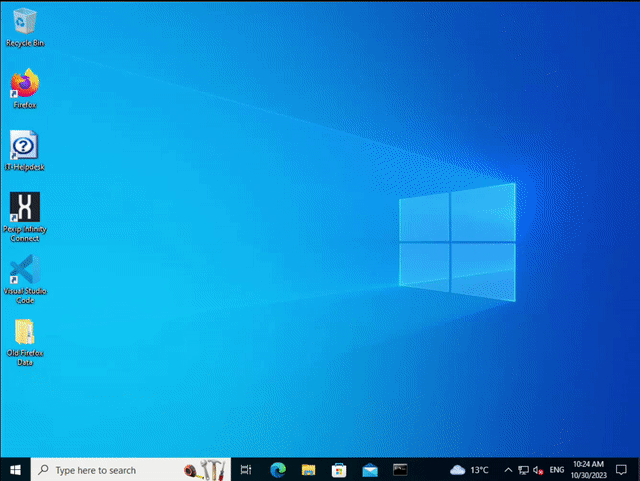Image resolution: width=640 pixels, height=481 pixels.
Task: Open the Recycle Bin desktop icon
Action: (24, 22)
